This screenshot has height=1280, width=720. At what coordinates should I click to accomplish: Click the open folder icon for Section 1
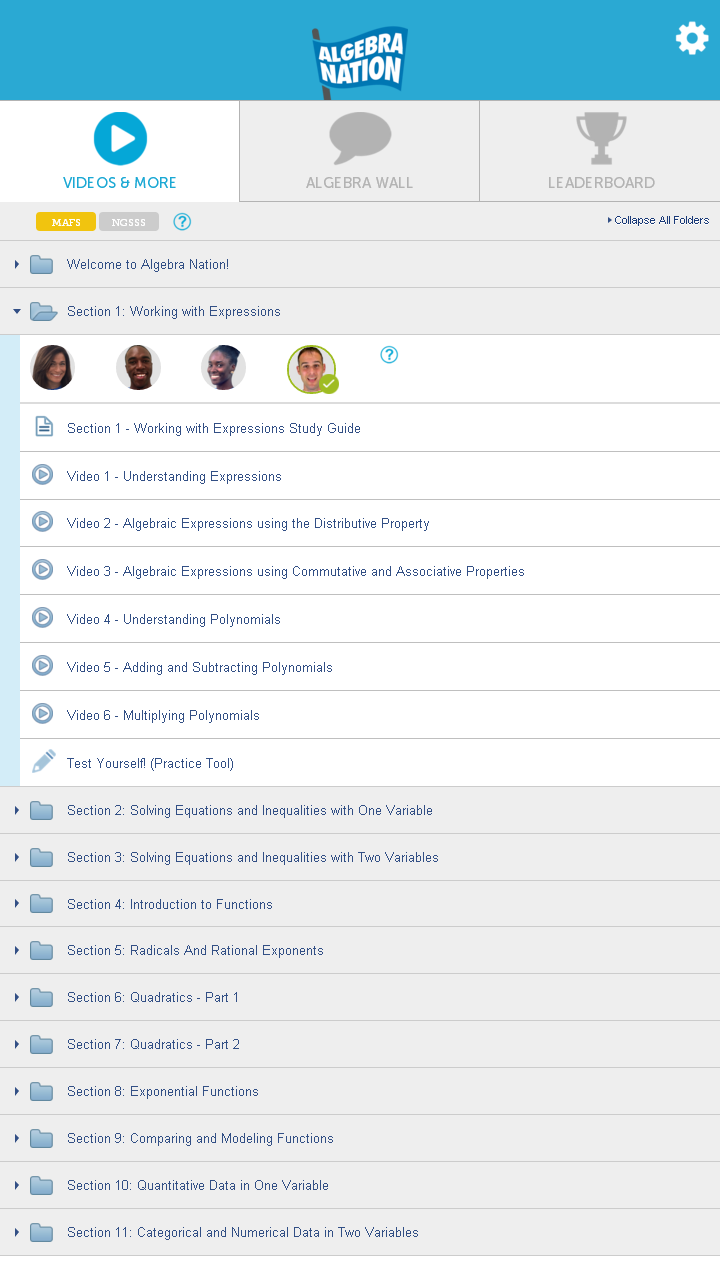coord(43,311)
